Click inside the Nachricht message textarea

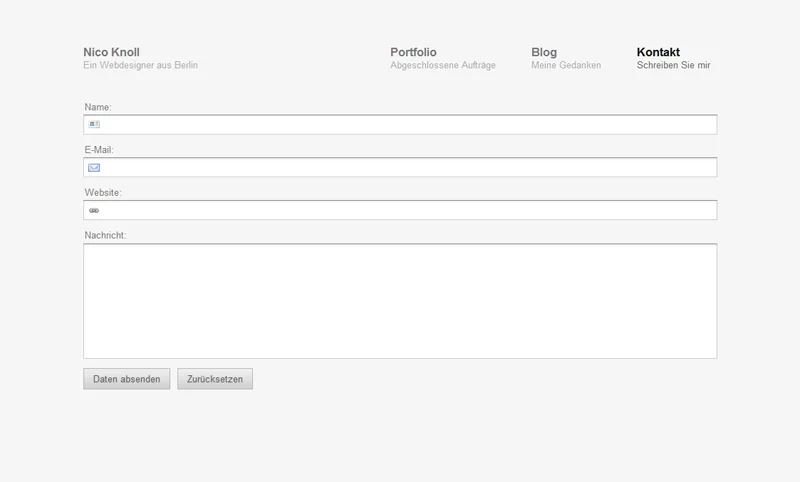(x=400, y=300)
